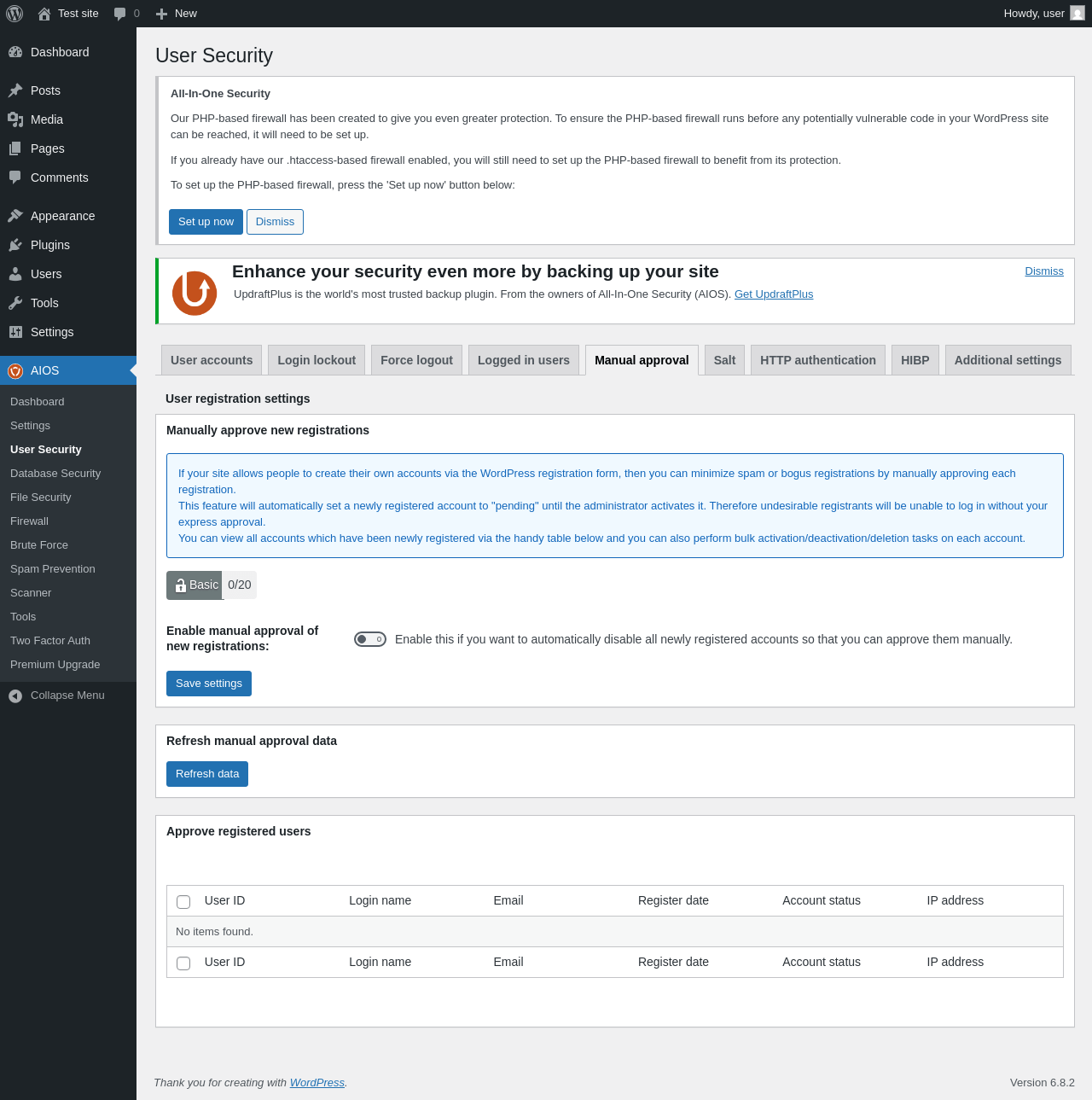Image resolution: width=1092 pixels, height=1100 pixels.
Task: Open Brute Force in AIOS submenu
Action: click(39, 545)
